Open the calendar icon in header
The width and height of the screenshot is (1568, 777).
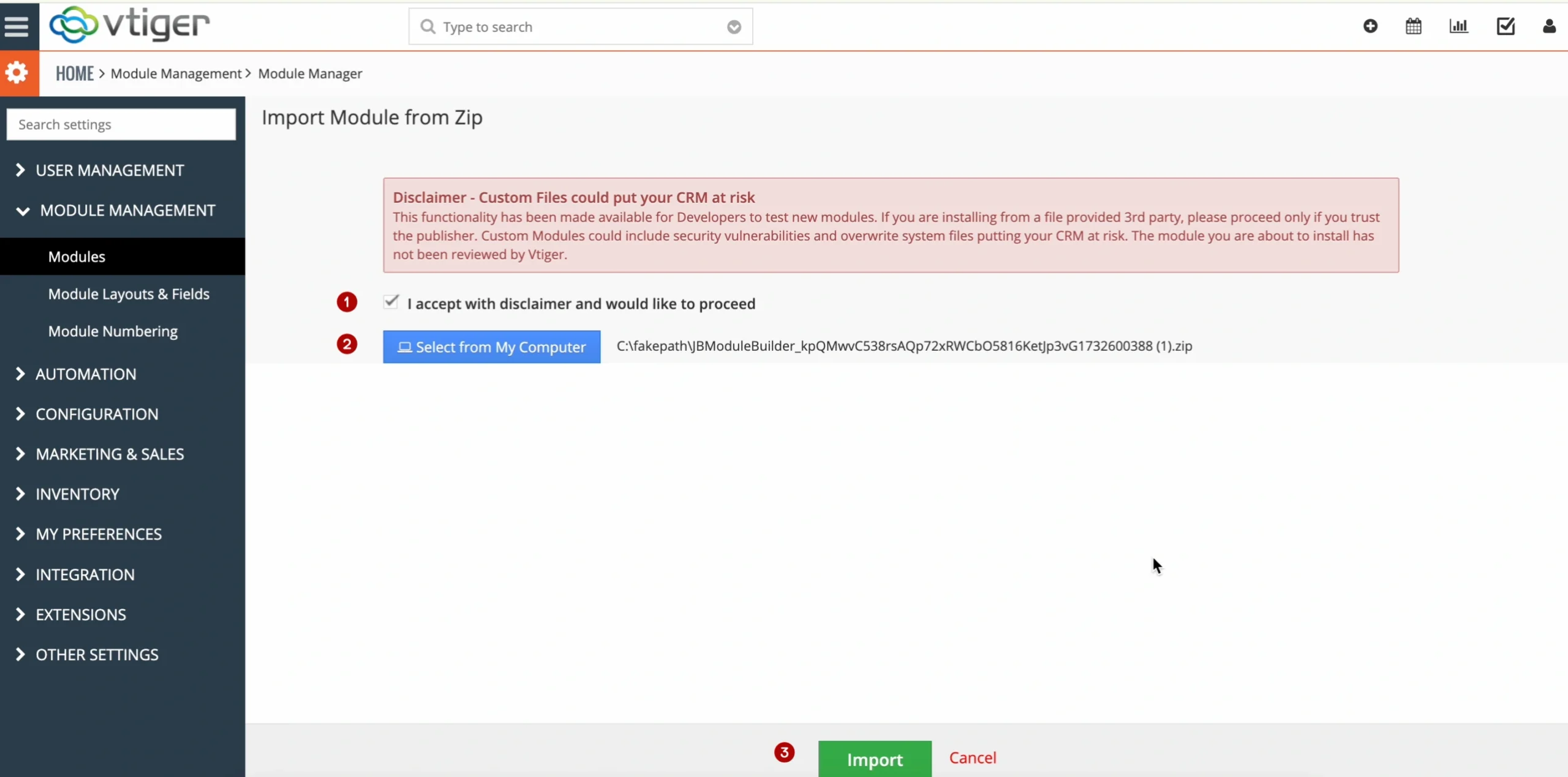click(x=1413, y=26)
